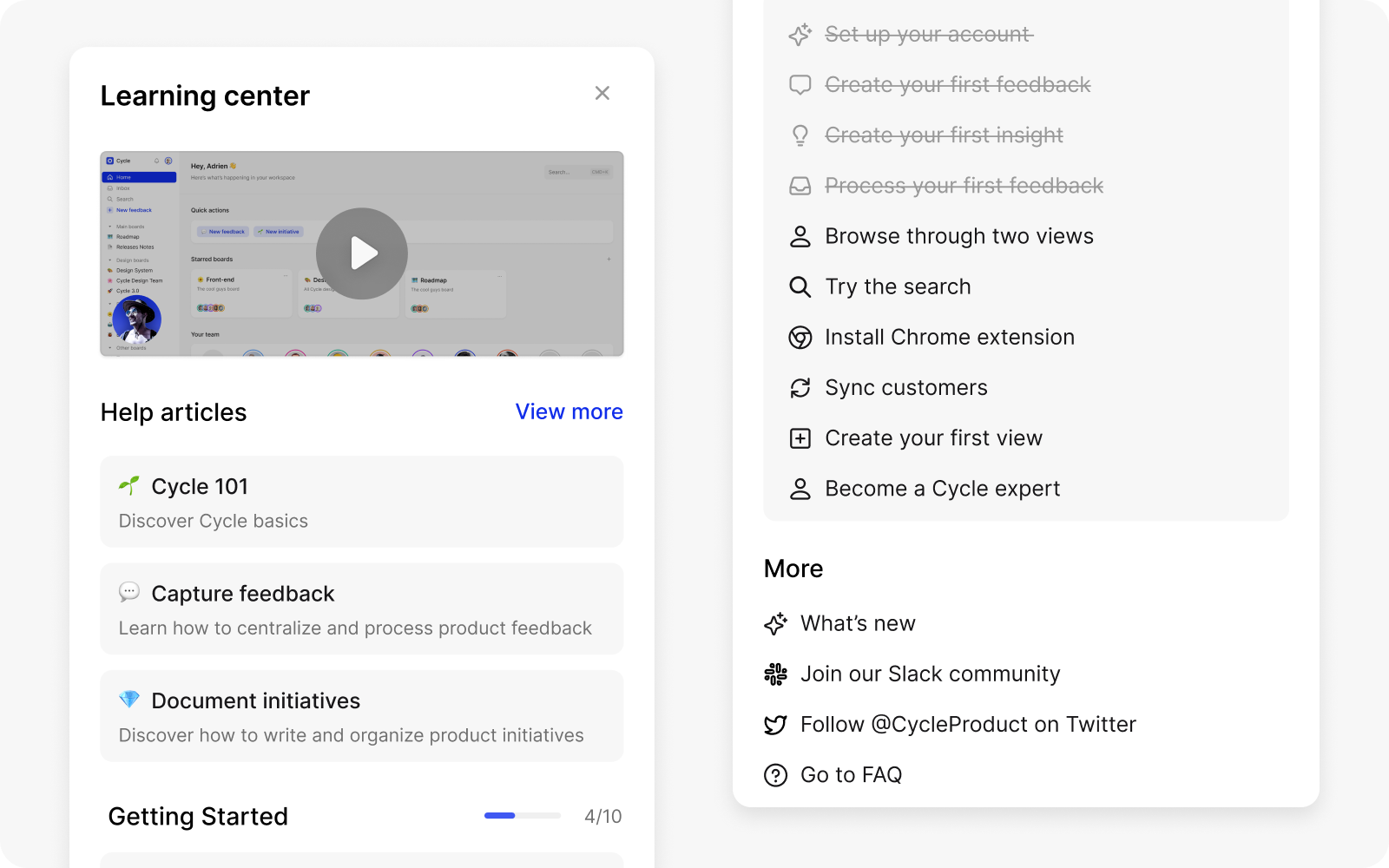The image size is (1389, 868).
Task: Click the More section heading
Action: click(793, 569)
